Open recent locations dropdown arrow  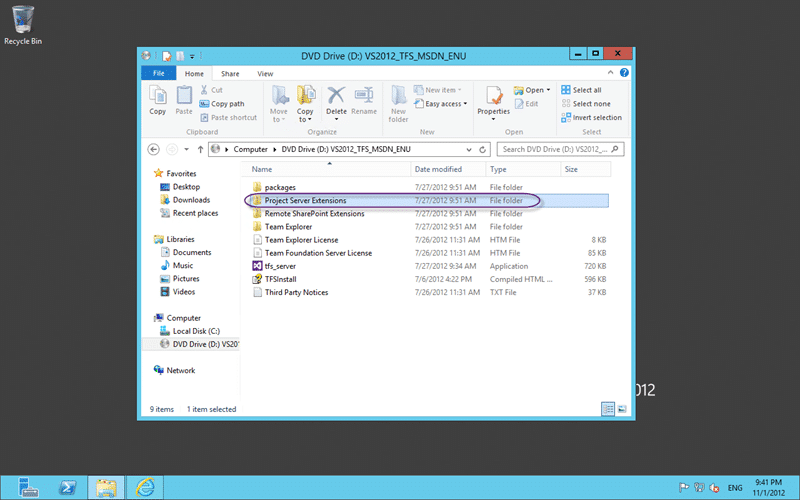[186, 149]
